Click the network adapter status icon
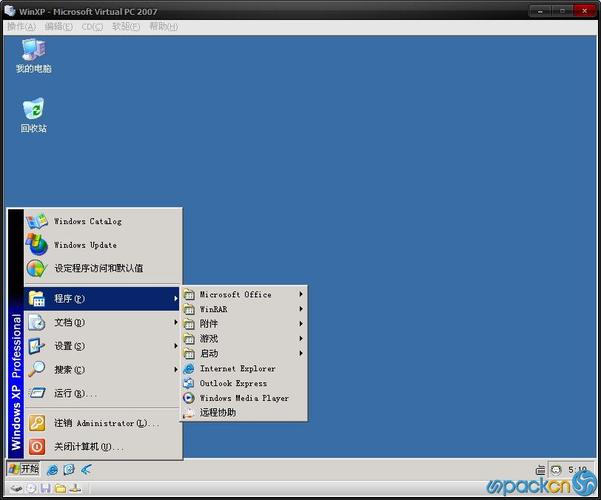Viewport: 601px width, 500px height. [74, 488]
